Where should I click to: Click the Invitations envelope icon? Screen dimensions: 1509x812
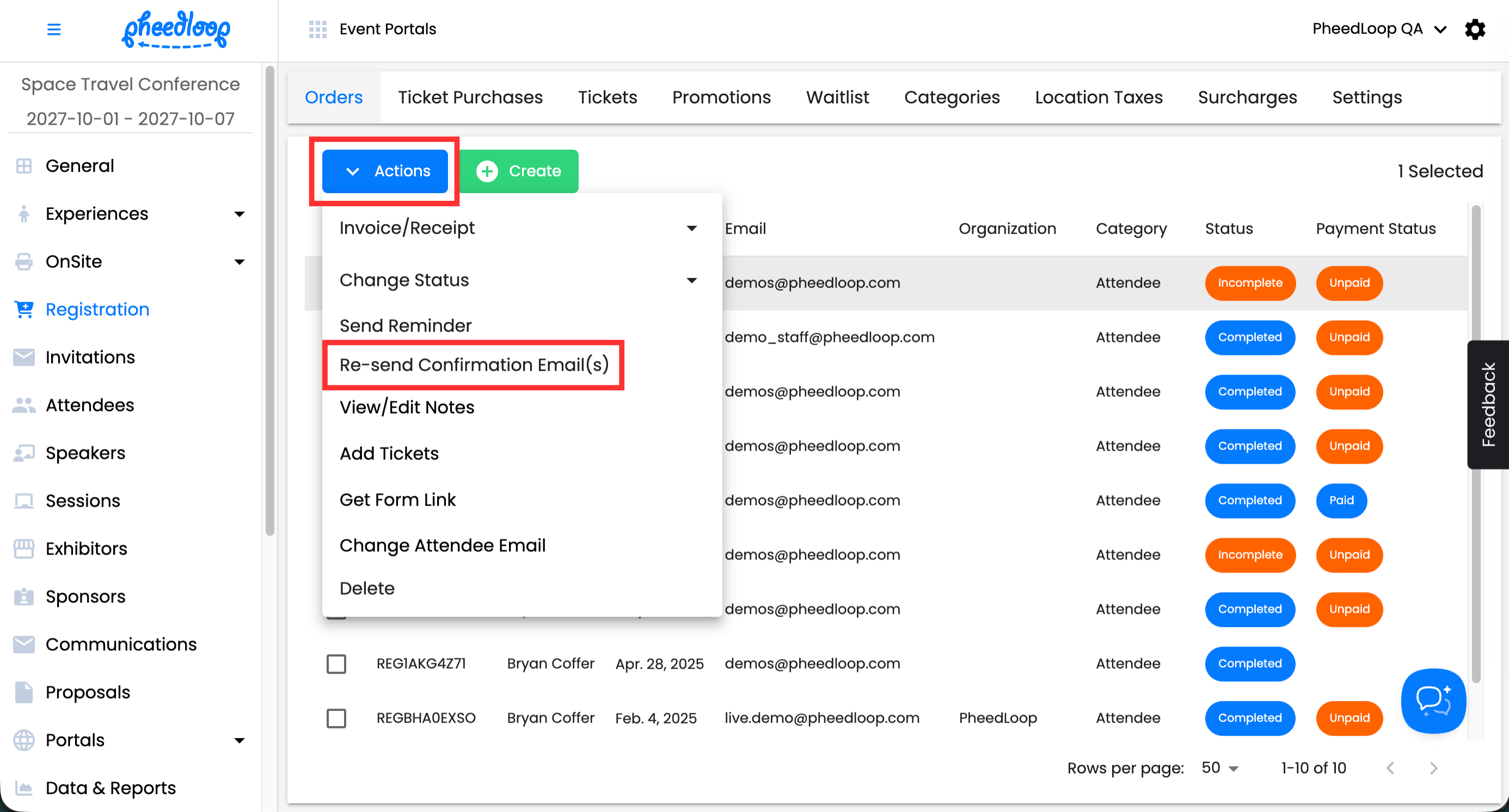24,357
